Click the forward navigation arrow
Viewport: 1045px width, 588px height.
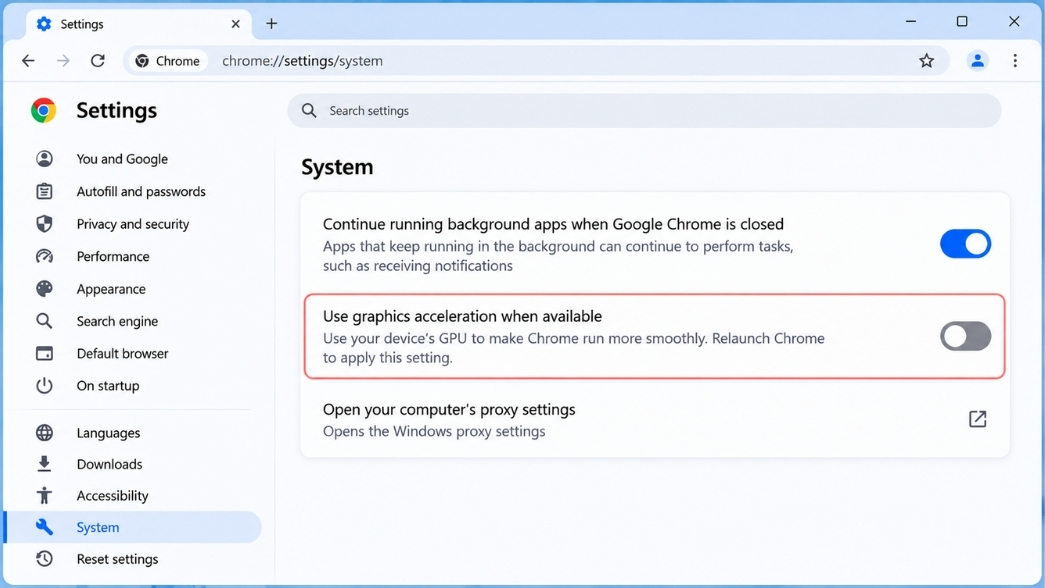(63, 61)
